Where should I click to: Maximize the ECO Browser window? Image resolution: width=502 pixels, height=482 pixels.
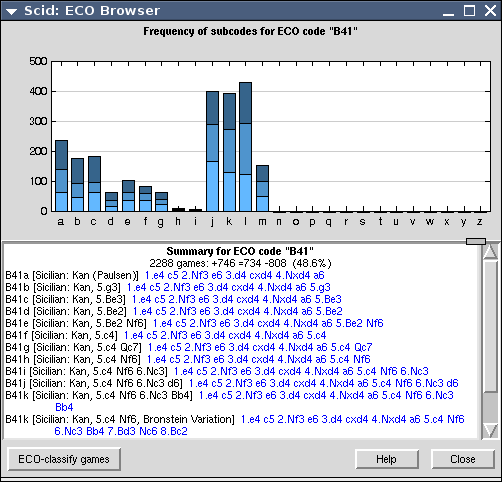(x=470, y=11)
